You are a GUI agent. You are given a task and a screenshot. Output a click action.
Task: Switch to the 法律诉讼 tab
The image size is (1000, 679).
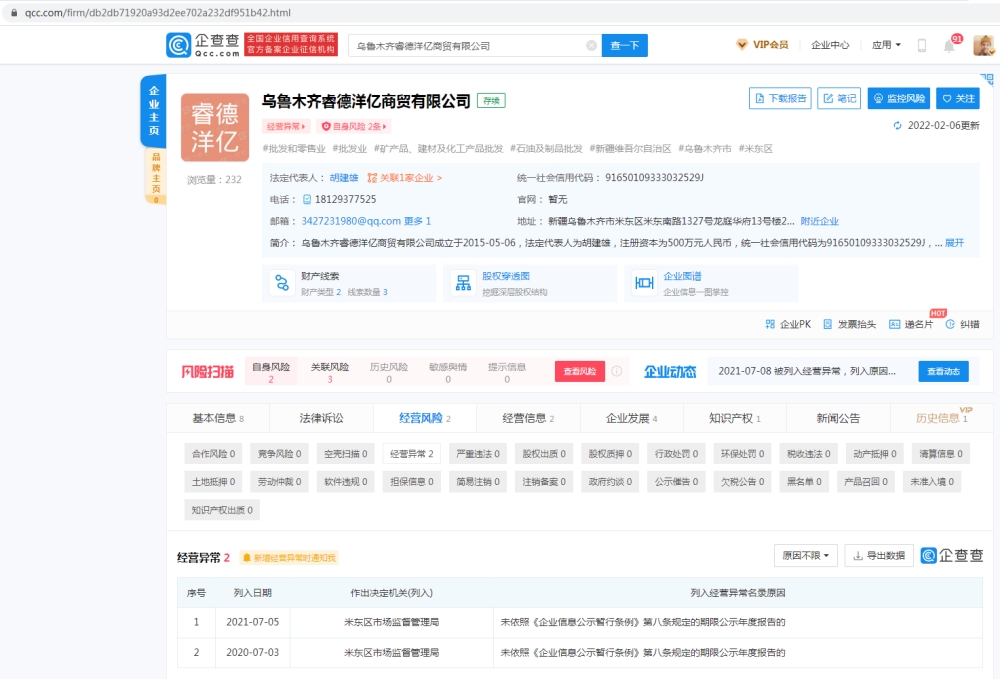[321, 418]
